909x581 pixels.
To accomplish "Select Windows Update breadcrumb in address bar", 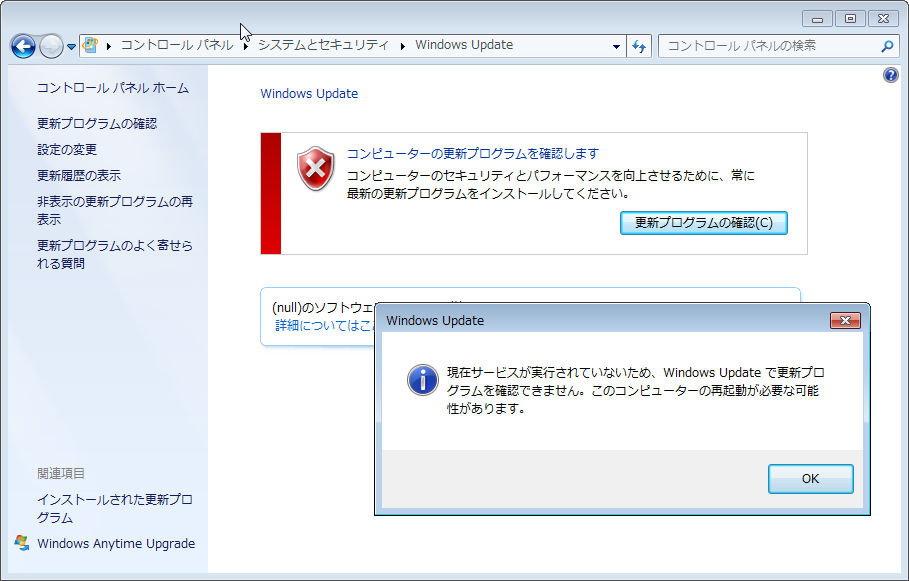I will 464,45.
